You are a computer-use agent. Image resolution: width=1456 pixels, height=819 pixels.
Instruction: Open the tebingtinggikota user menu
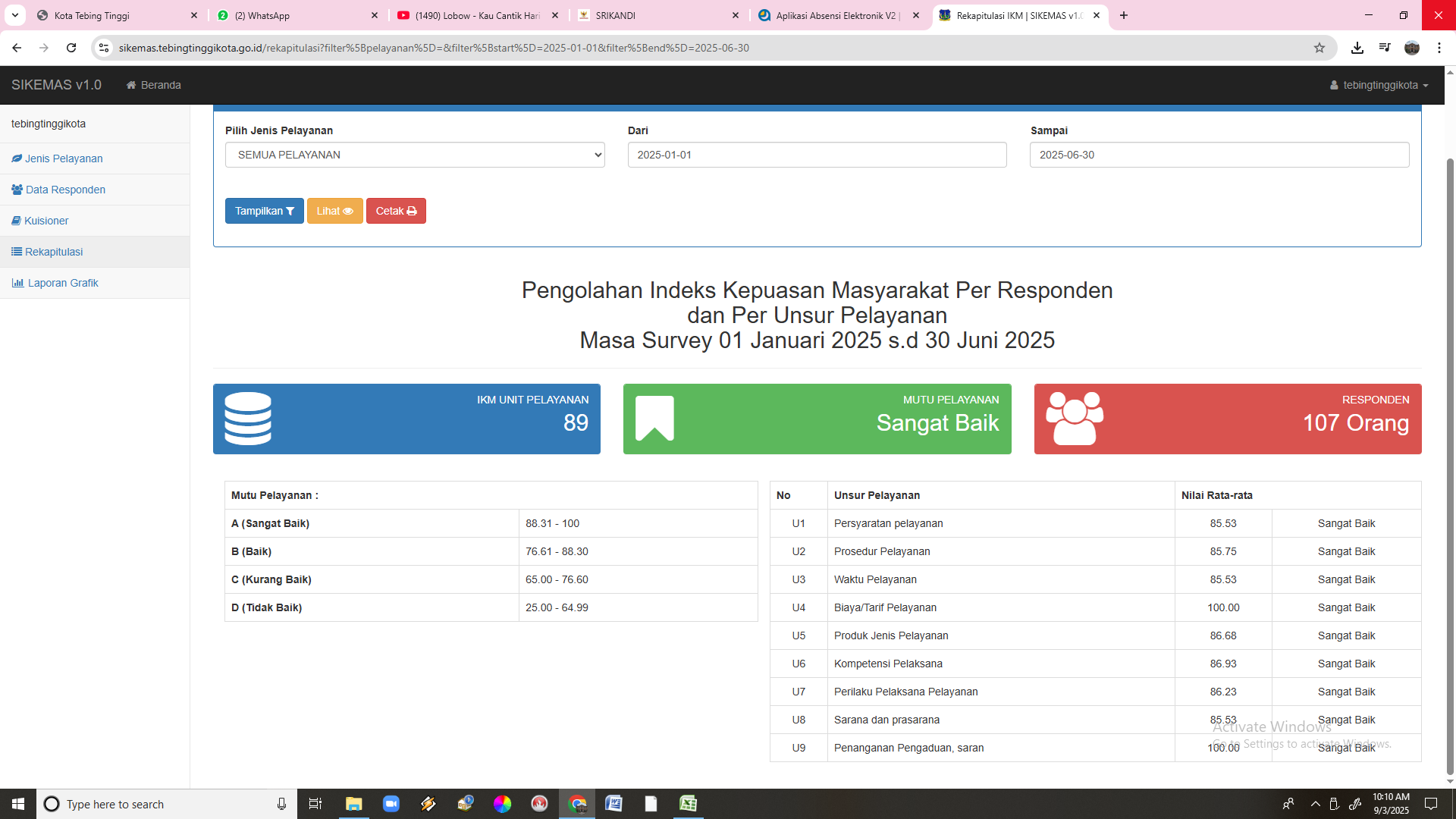coord(1379,85)
